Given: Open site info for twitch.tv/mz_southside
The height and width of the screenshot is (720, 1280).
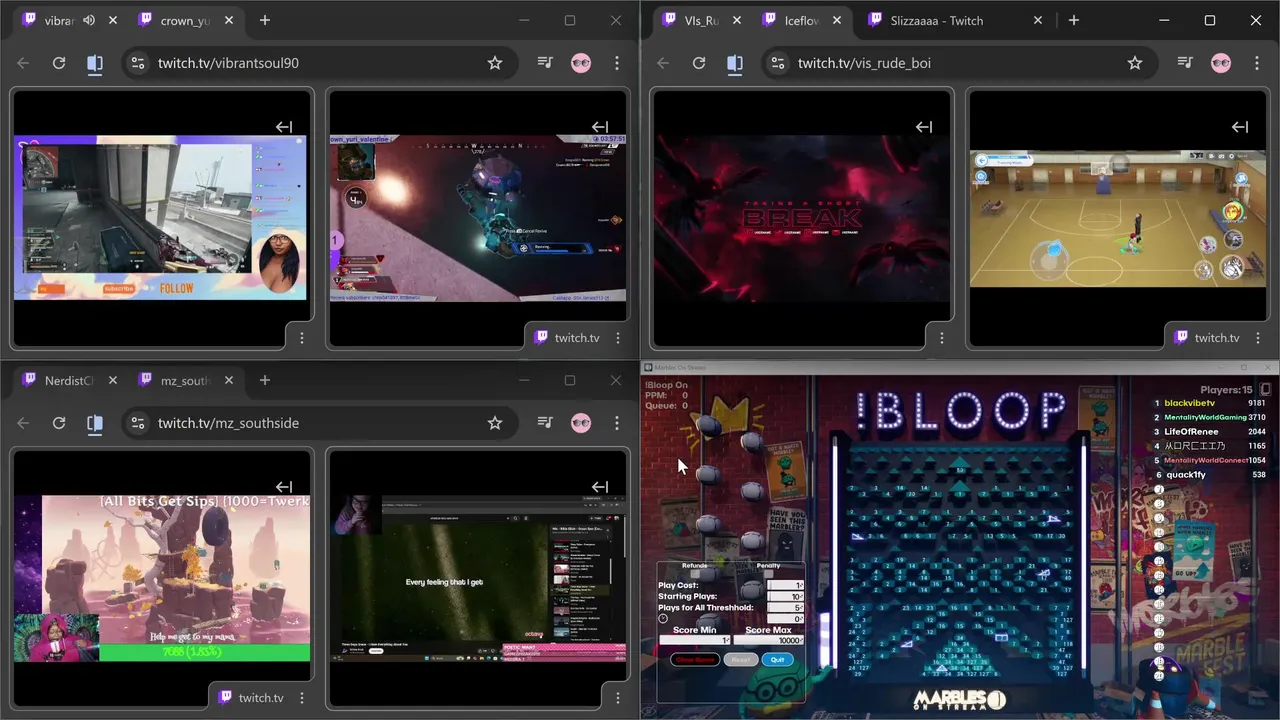Looking at the screenshot, I should (138, 423).
